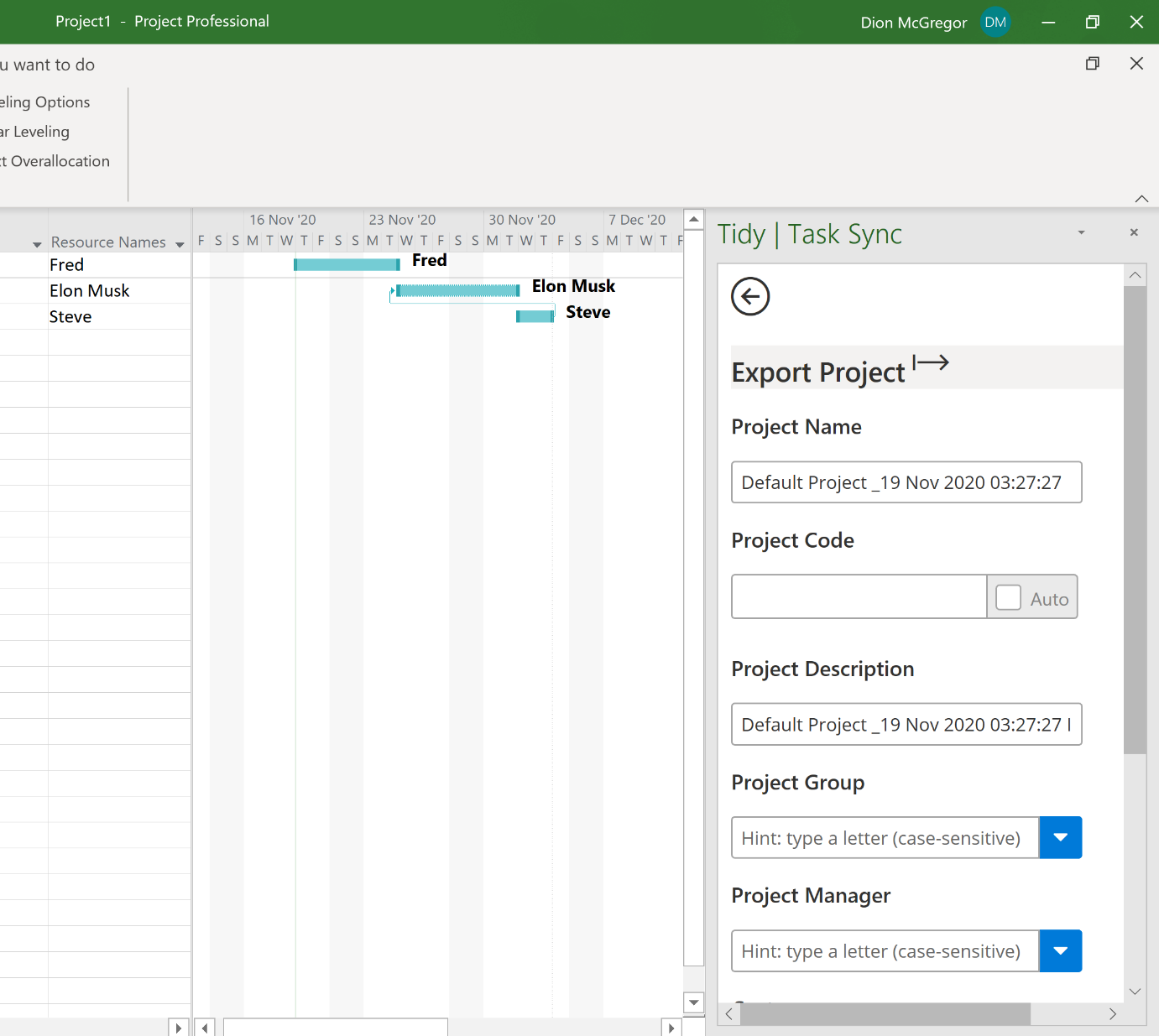This screenshot has height=1036, width=1159.
Task: Click the right chevron in the pane's horizontal scrollbar
Action: pos(1114,1013)
